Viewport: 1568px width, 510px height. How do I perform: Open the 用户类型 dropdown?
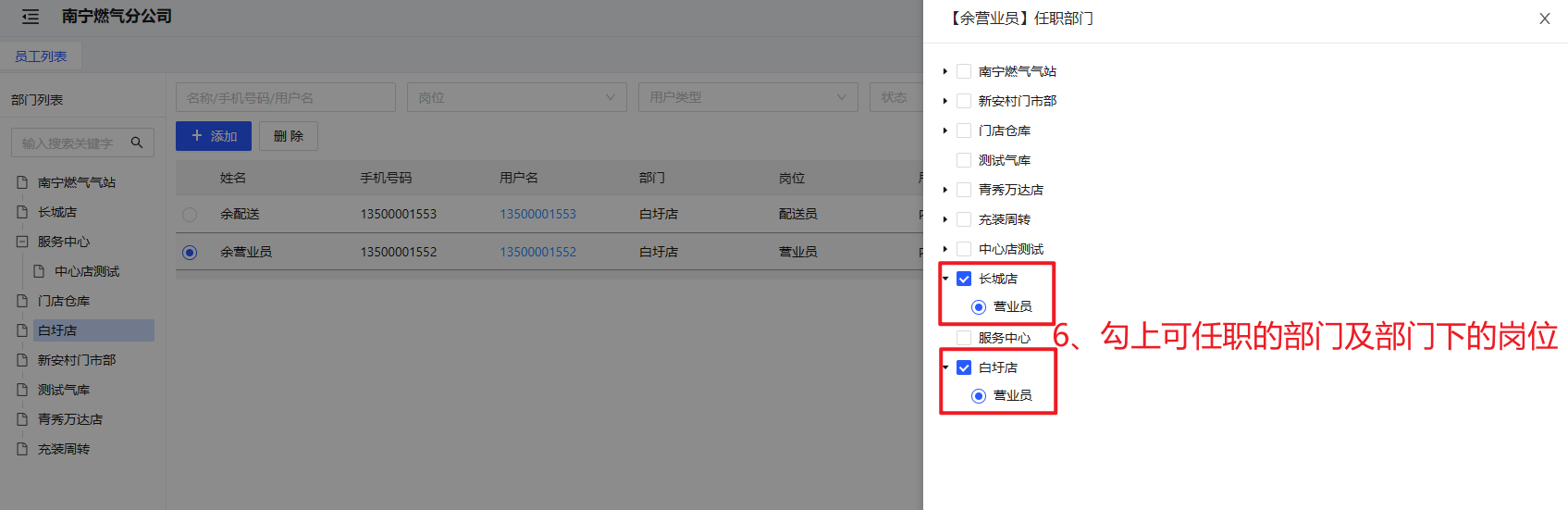click(x=747, y=97)
